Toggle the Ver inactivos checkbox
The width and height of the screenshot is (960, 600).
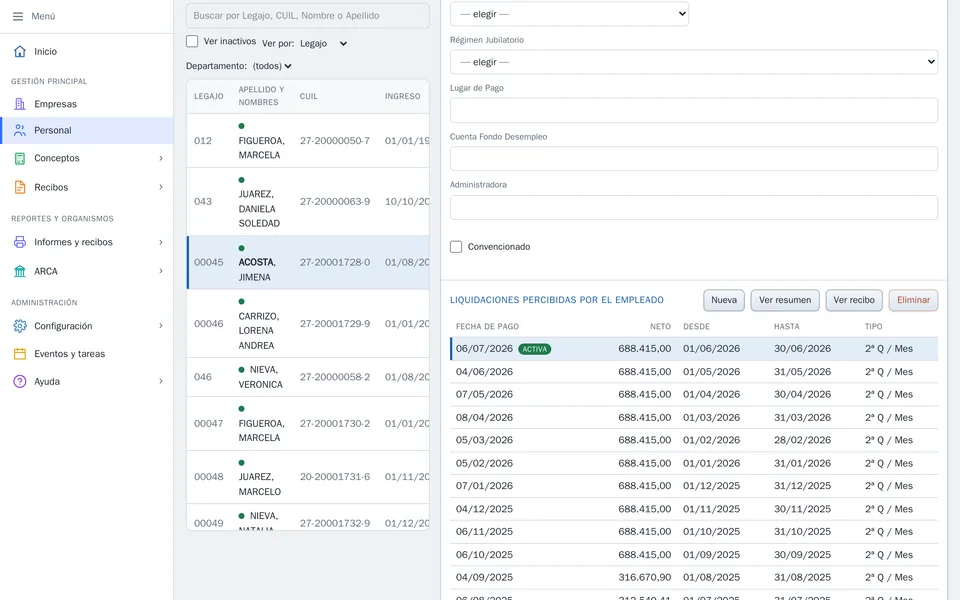tap(192, 41)
